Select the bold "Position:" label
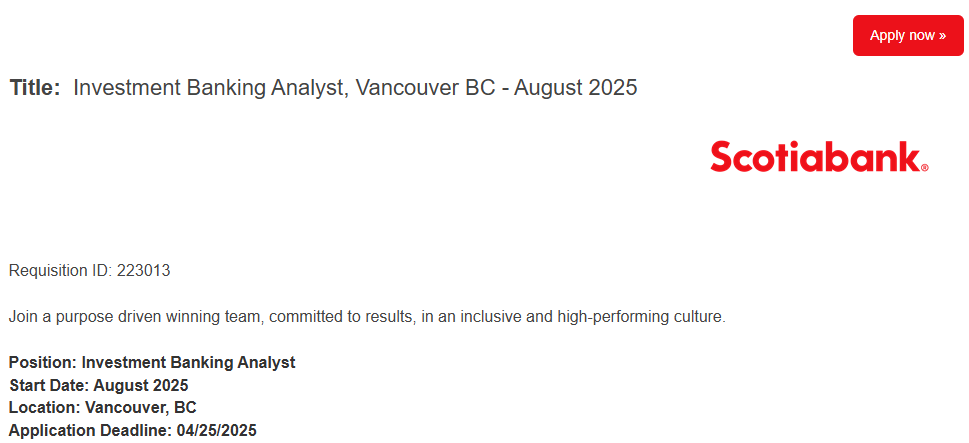Screen dimensions: 969x443 pyautogui.click(x=43, y=363)
